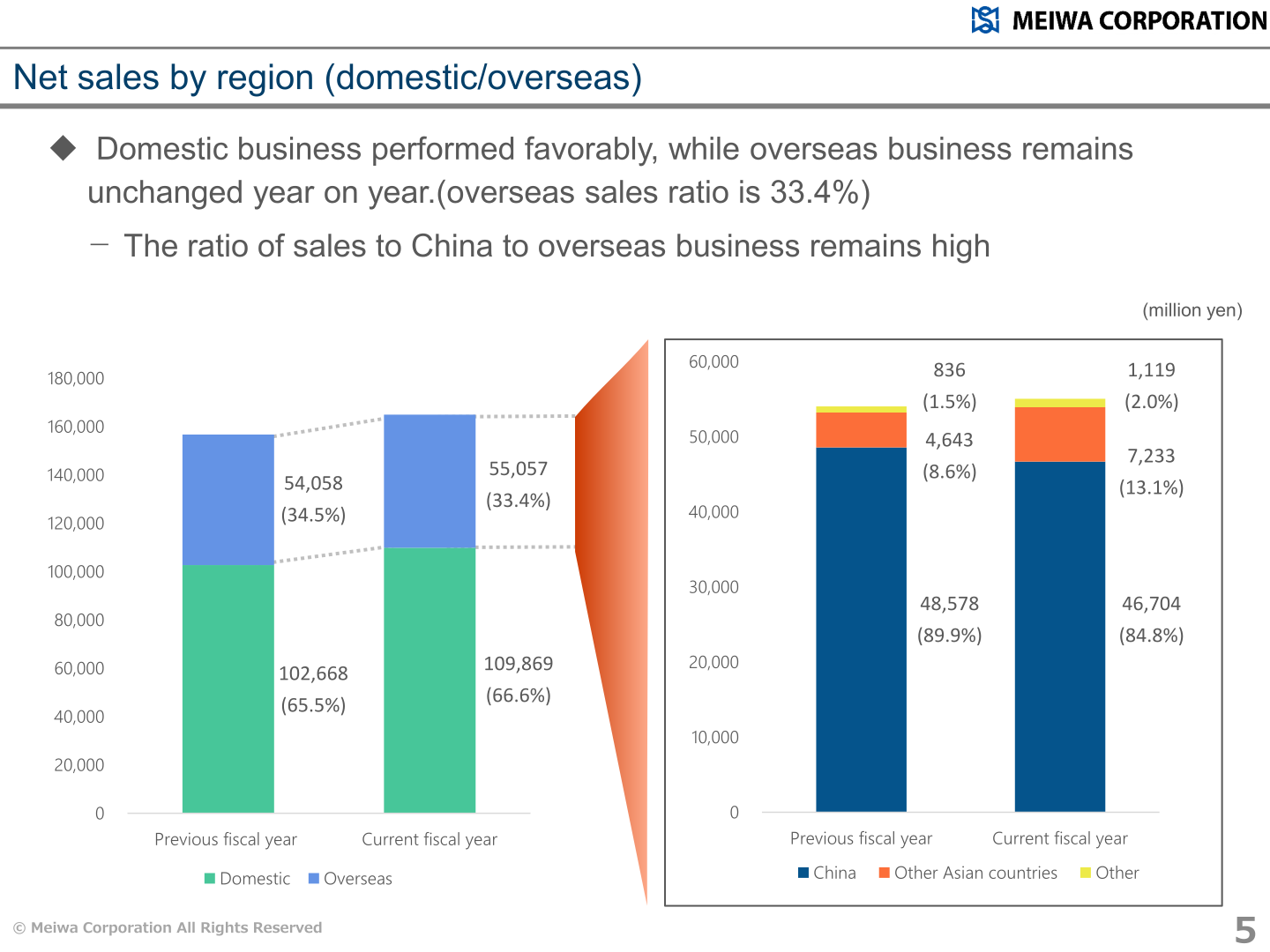The height and width of the screenshot is (952, 1270).
Task: Click the yellow Other legend swatch
Action: click(x=1086, y=873)
